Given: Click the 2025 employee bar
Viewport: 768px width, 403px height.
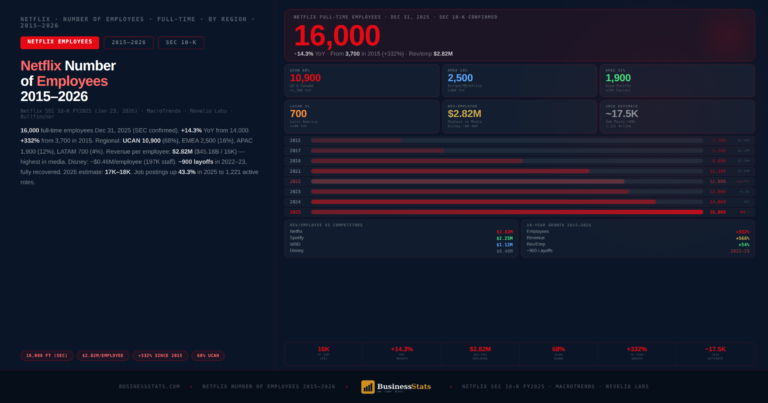Looking at the screenshot, I should [507, 212].
